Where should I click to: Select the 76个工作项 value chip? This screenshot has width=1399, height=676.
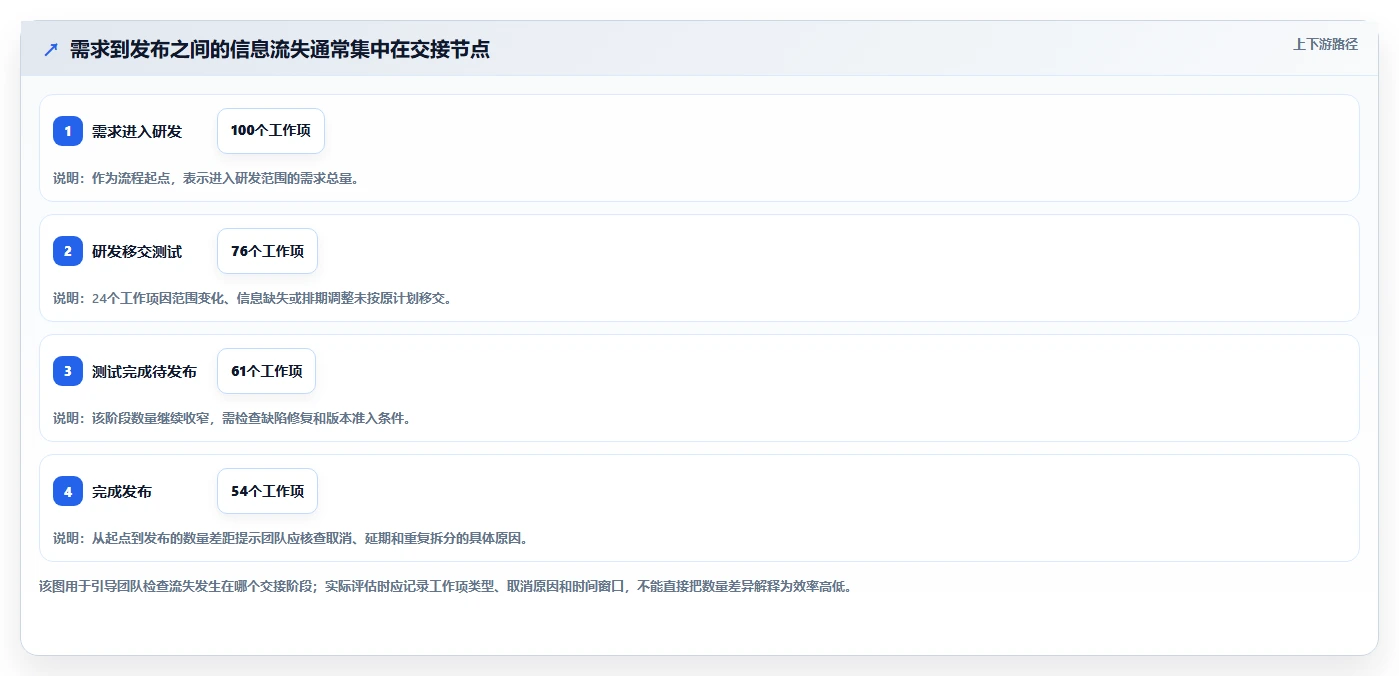(x=267, y=251)
